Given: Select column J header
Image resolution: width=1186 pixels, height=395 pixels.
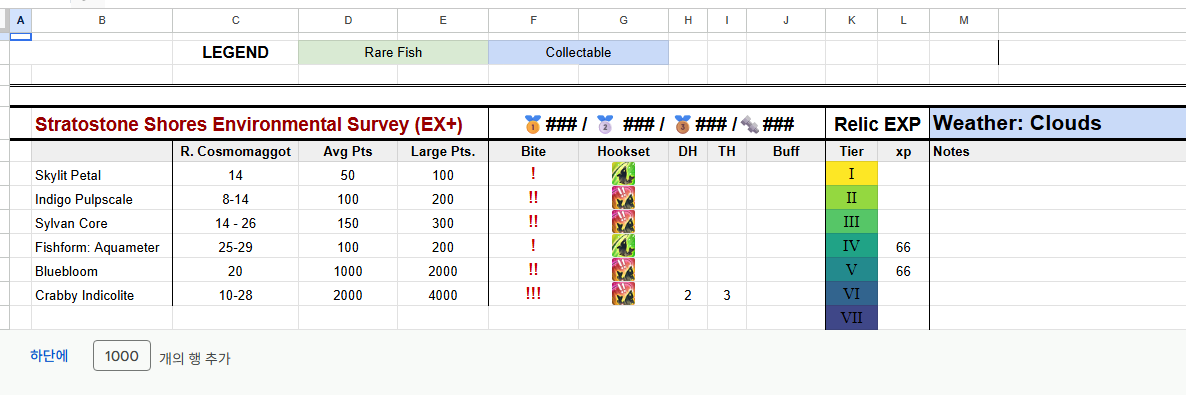Looking at the screenshot, I should [x=786, y=20].
